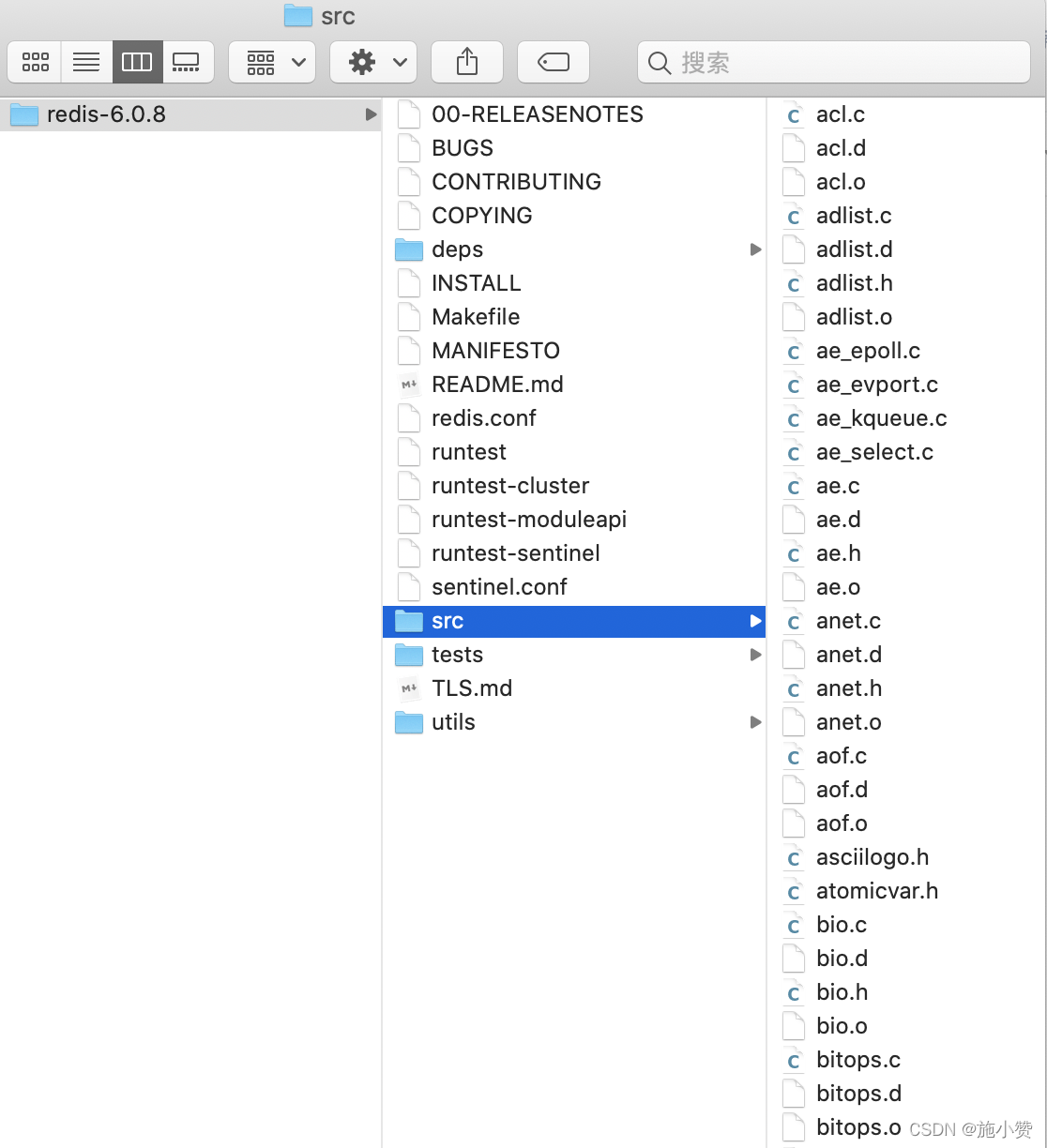Select the acl.c source file icon
This screenshot has width=1047, height=1148.
794,114
